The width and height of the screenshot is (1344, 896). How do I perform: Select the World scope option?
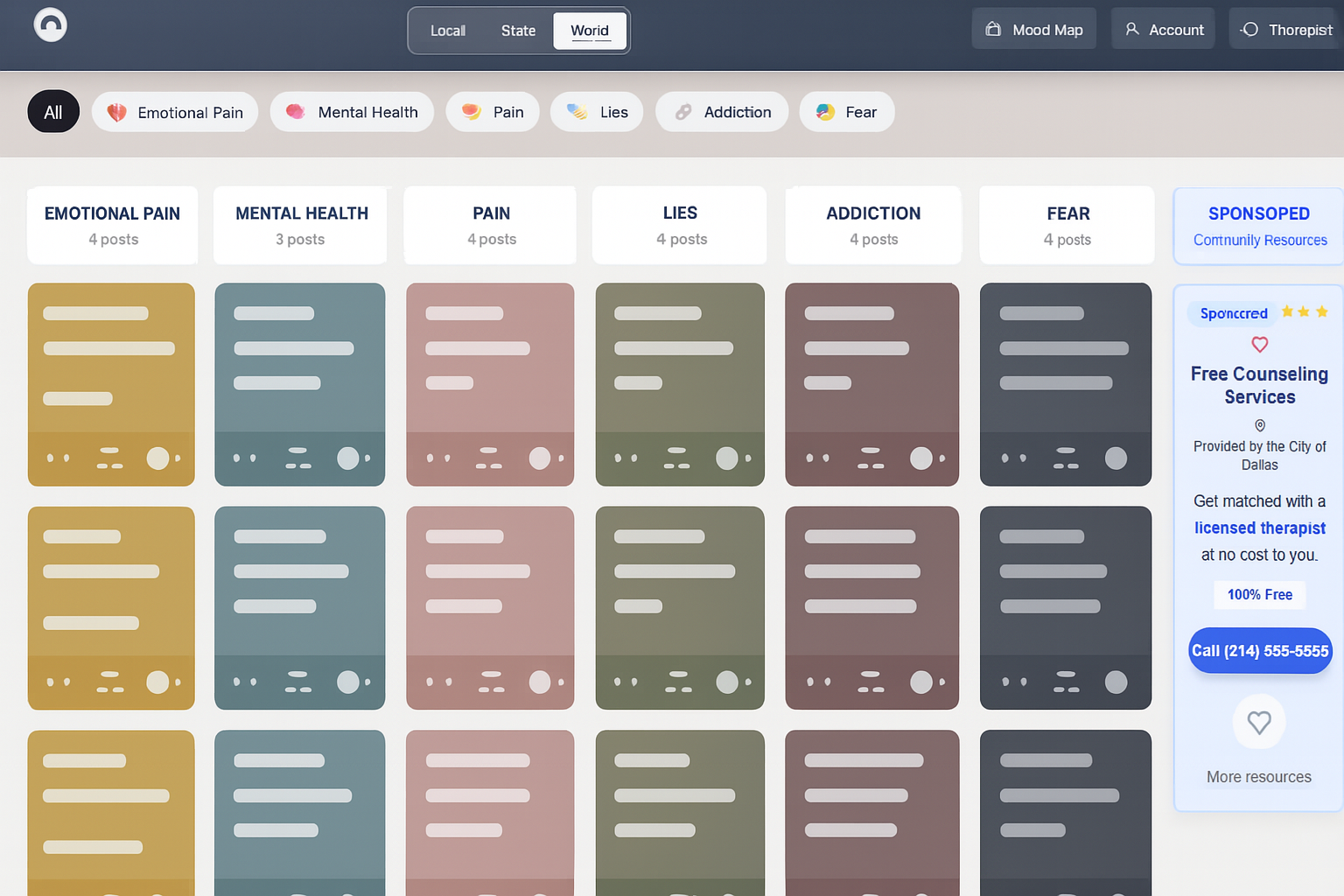click(x=590, y=31)
